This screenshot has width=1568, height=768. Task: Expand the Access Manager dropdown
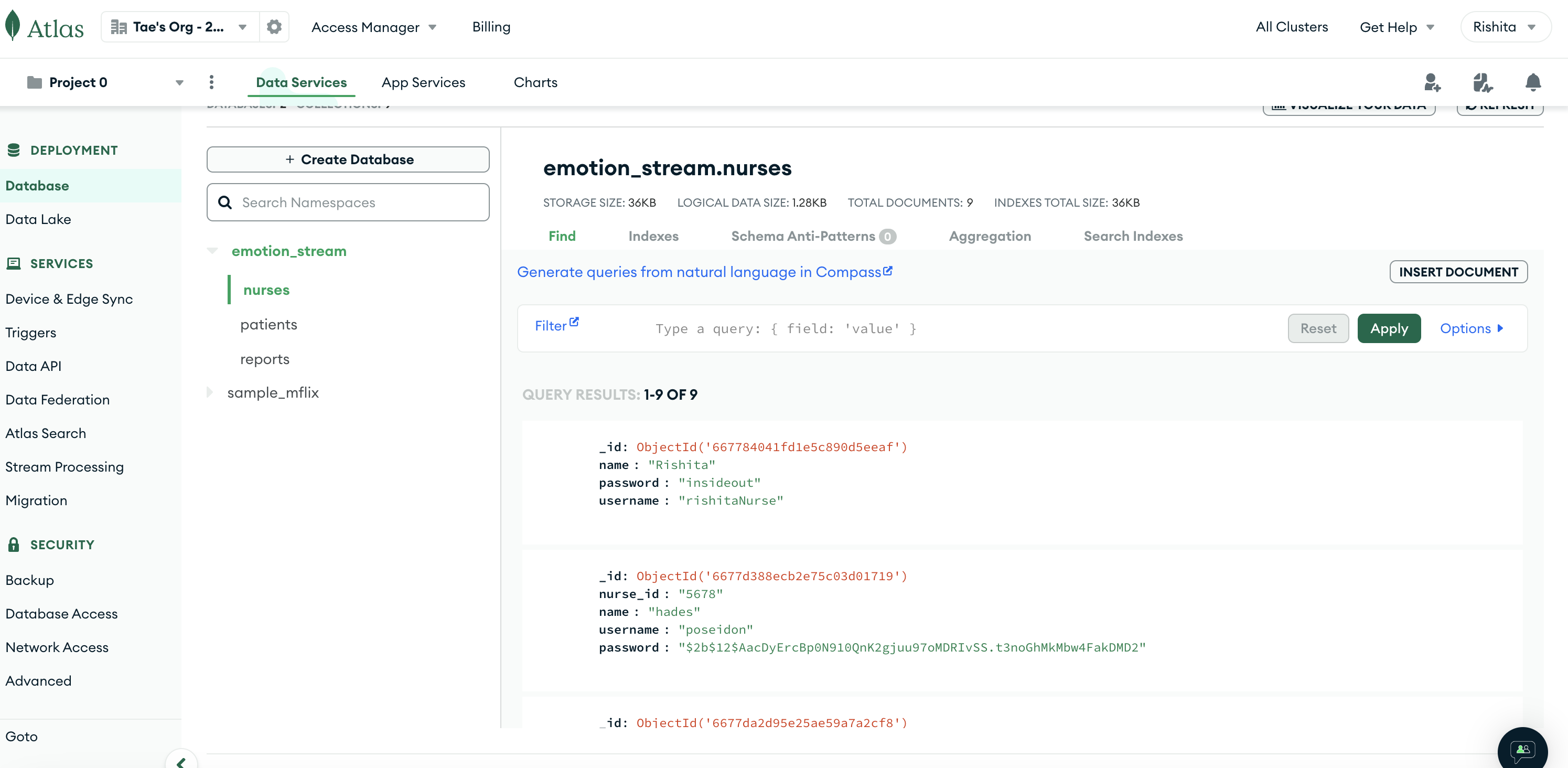(x=374, y=27)
